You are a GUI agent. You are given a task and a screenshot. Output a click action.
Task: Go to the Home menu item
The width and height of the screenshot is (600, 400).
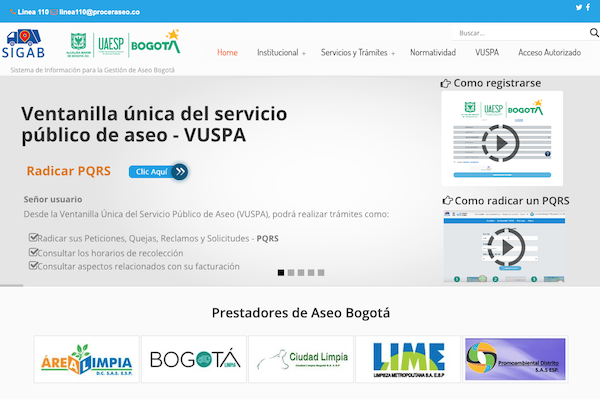[227, 52]
